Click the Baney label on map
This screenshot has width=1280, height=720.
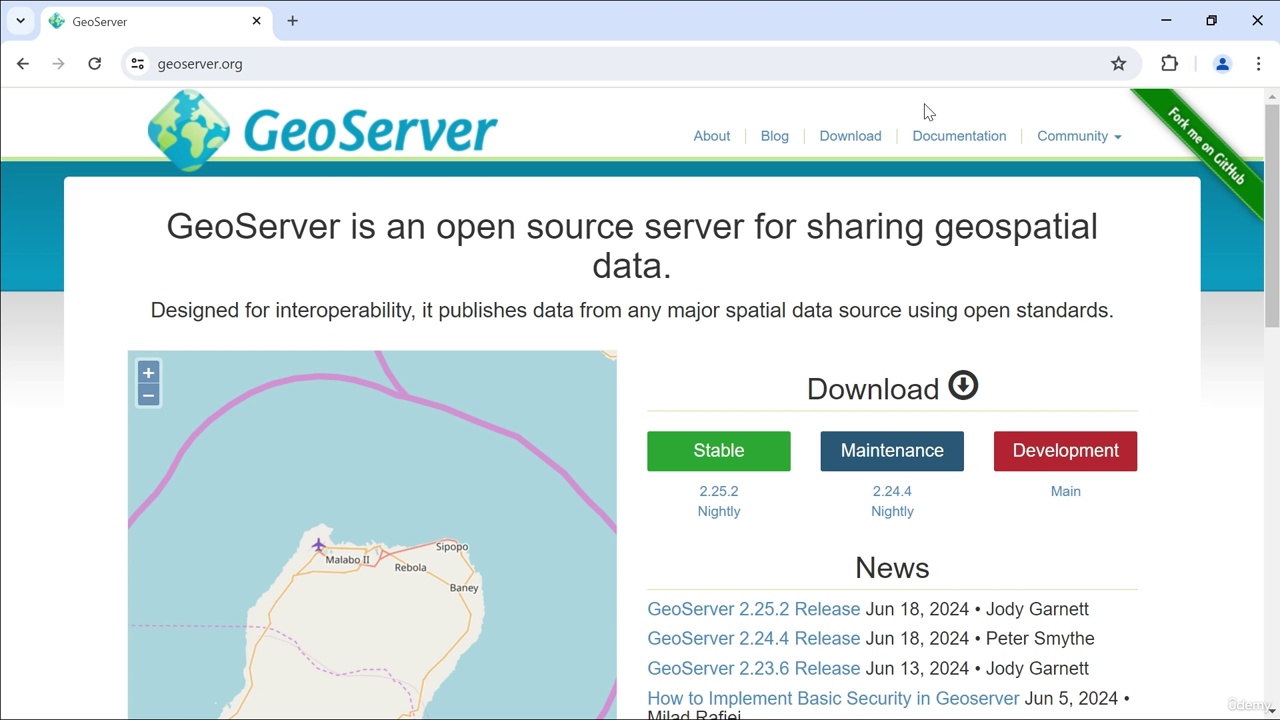pos(464,588)
